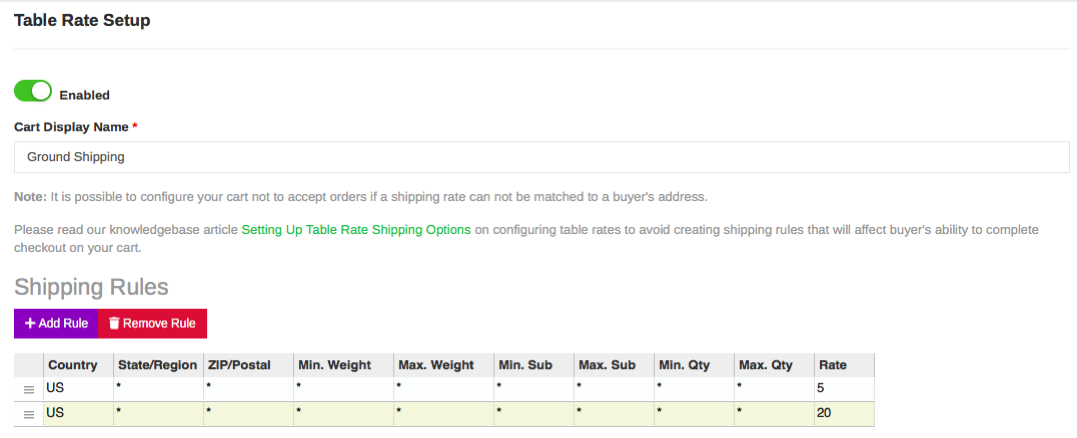1077x438 pixels.
Task: Edit the Rate cell showing 20
Action: 844,414
